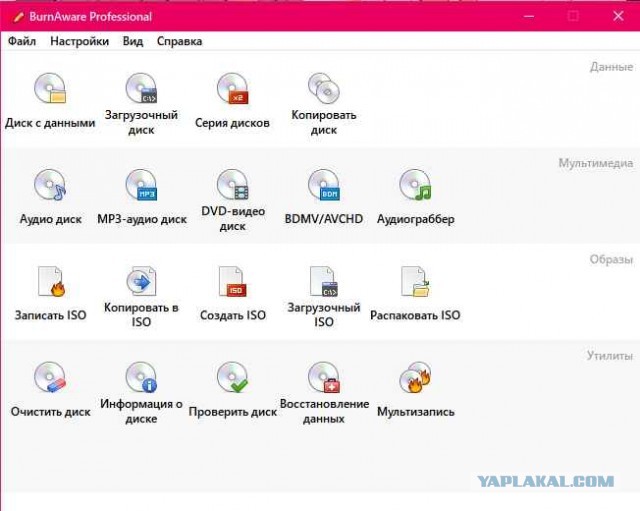This screenshot has width=640, height=511.
Task: Open the Настройки menu
Action: pos(80,41)
